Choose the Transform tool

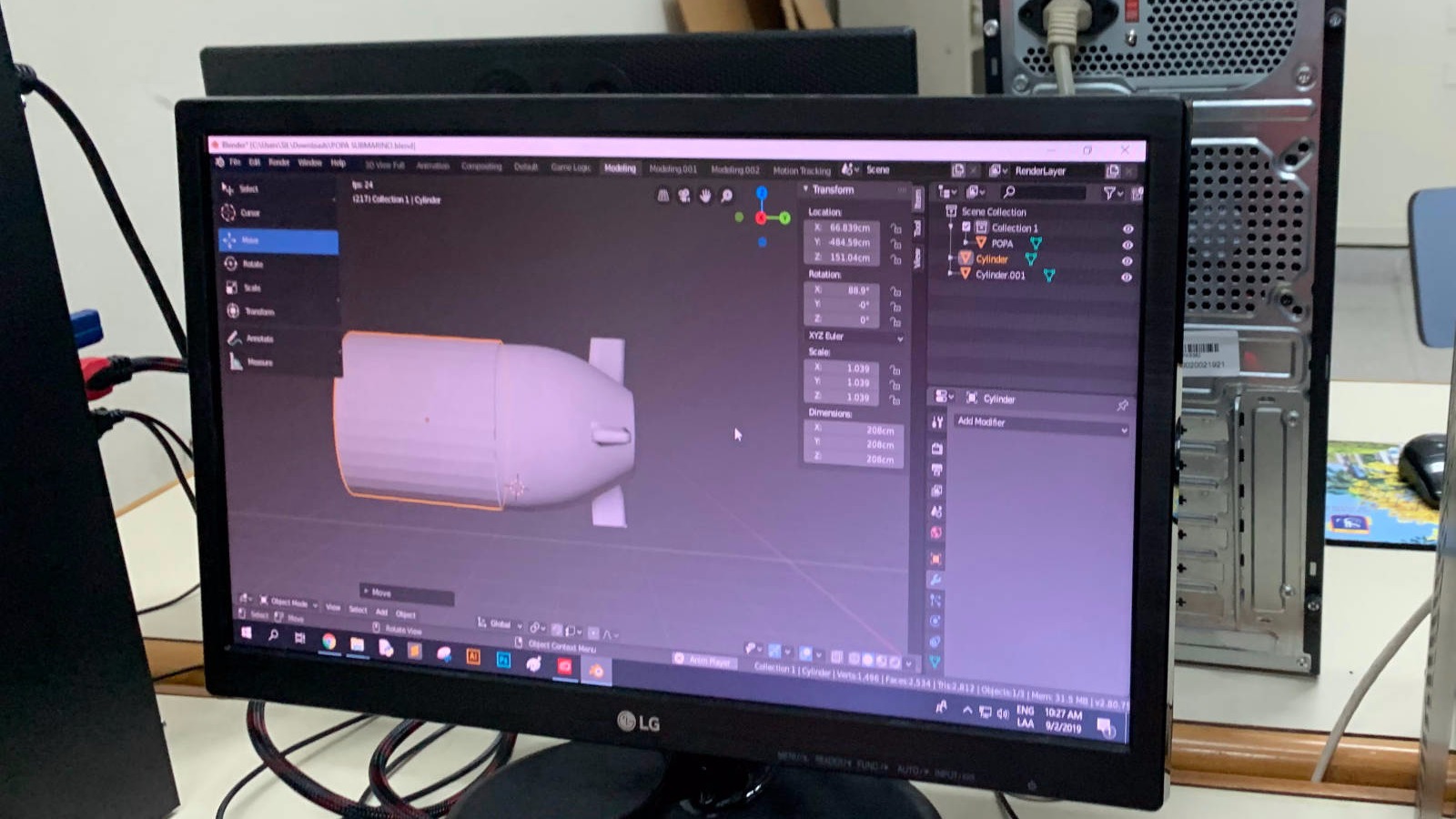click(x=278, y=311)
